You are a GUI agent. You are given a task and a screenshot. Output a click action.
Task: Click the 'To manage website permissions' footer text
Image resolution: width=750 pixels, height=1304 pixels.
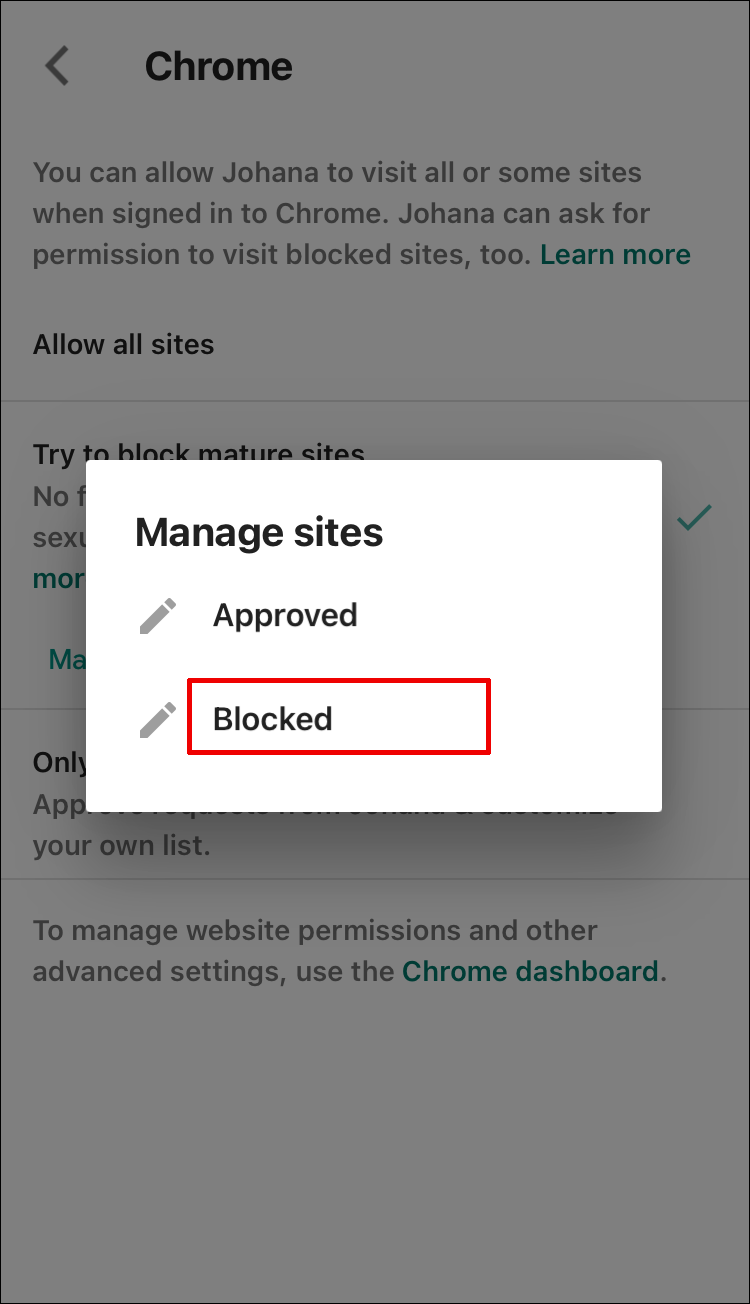[315, 931]
